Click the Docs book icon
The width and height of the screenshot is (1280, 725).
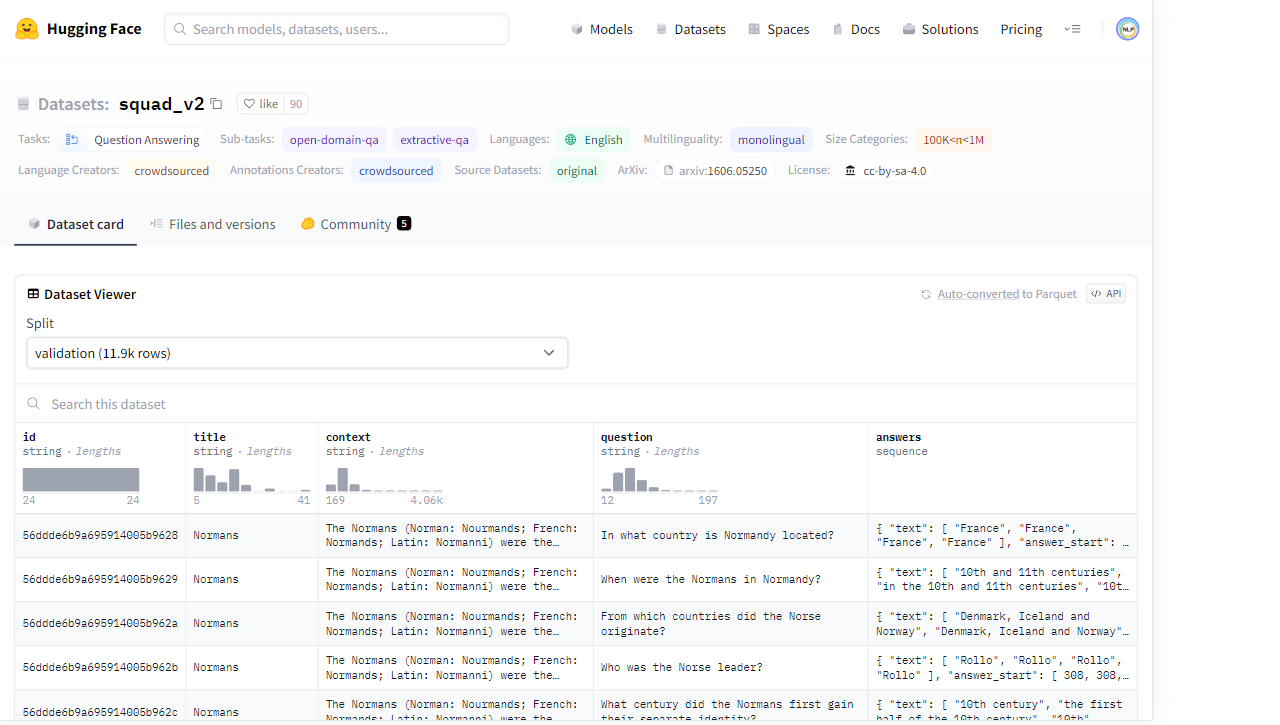coord(838,29)
